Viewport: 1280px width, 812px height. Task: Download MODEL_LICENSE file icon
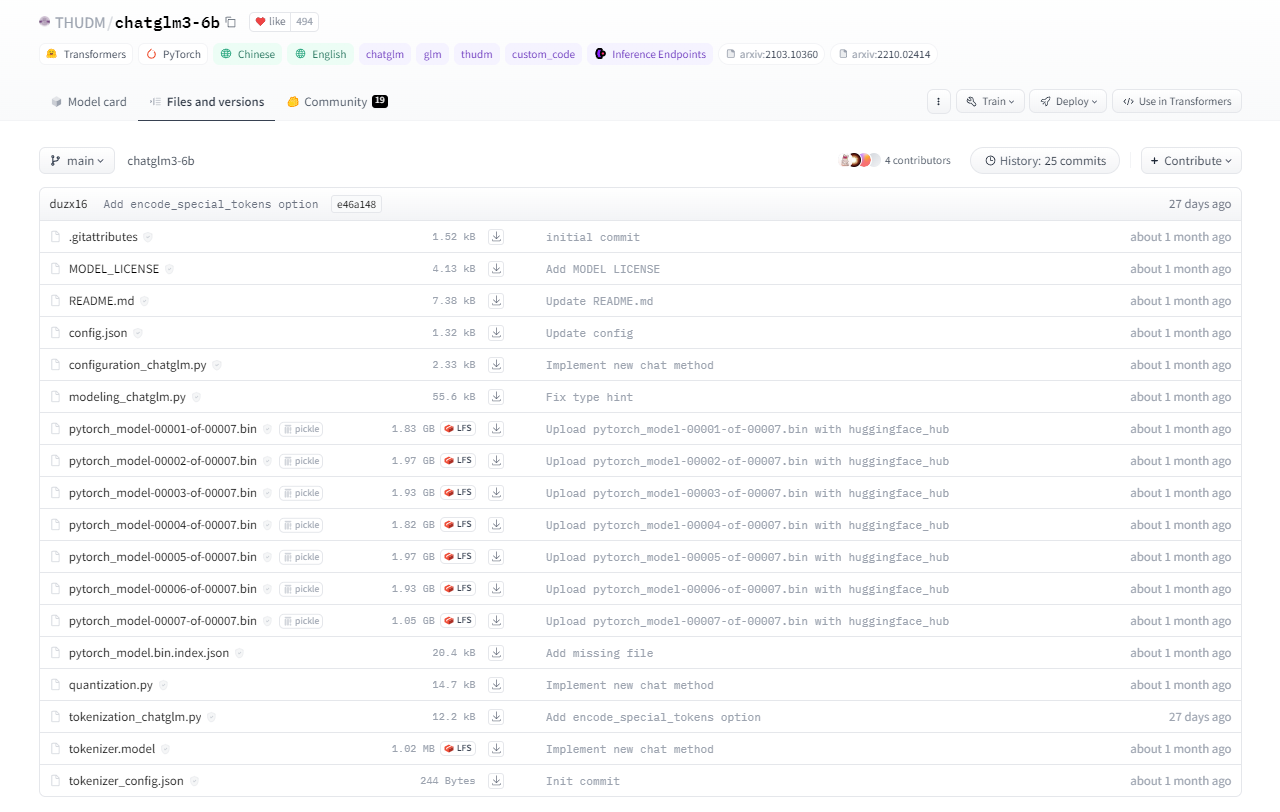[x=496, y=269]
